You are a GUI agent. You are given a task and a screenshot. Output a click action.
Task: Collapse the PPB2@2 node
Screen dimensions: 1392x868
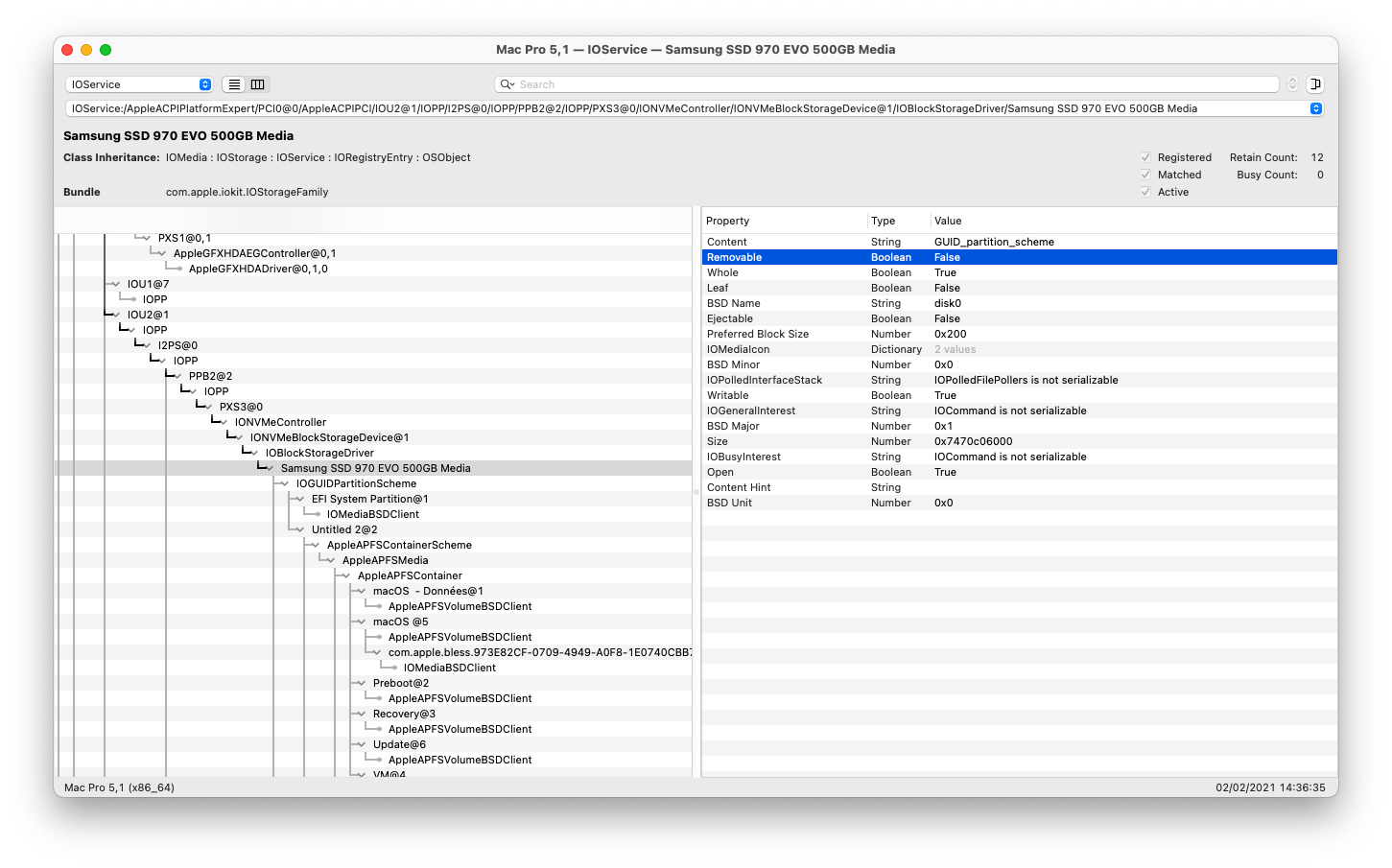(x=177, y=376)
